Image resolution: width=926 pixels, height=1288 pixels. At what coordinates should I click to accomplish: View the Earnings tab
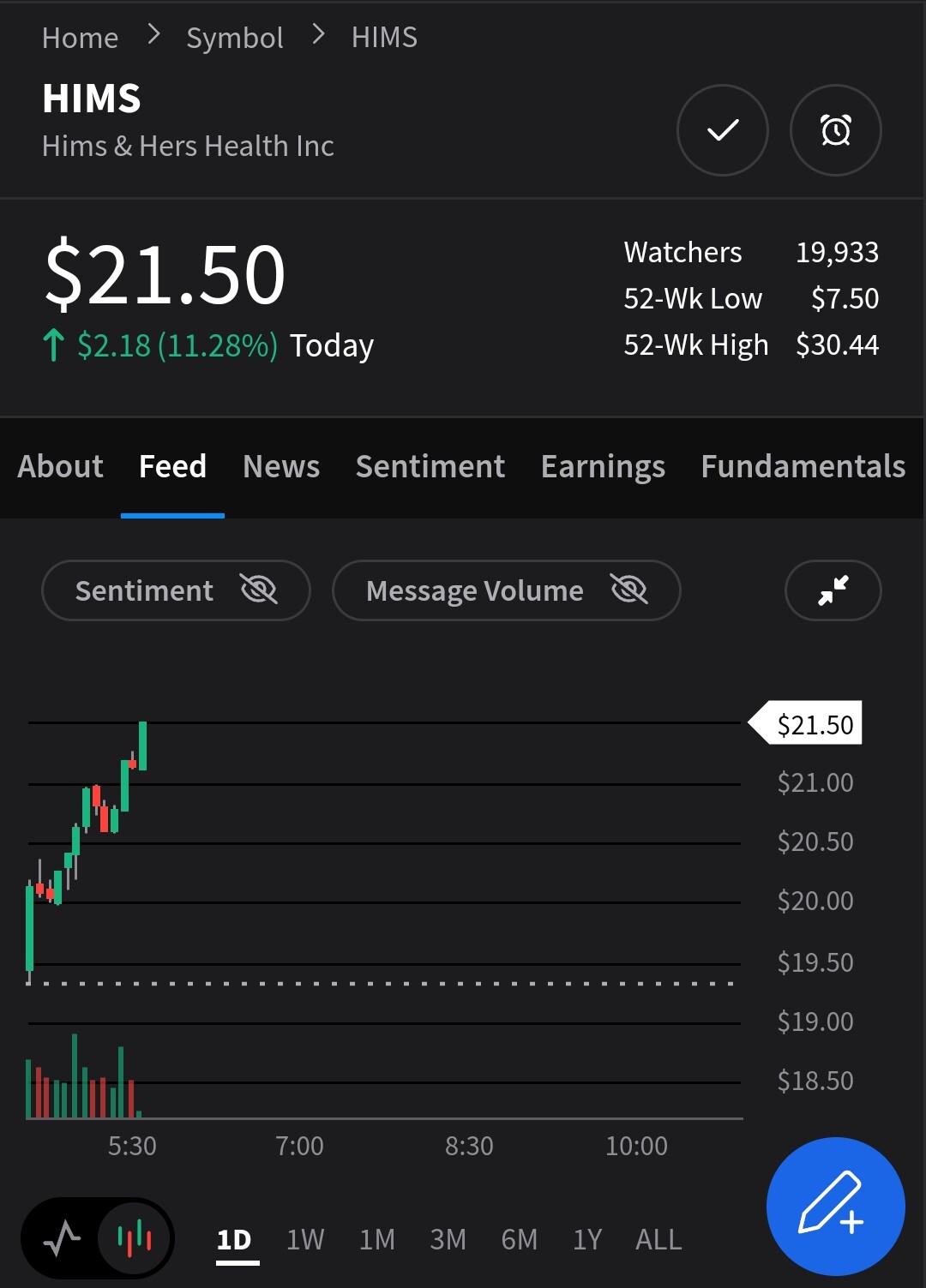click(x=603, y=467)
